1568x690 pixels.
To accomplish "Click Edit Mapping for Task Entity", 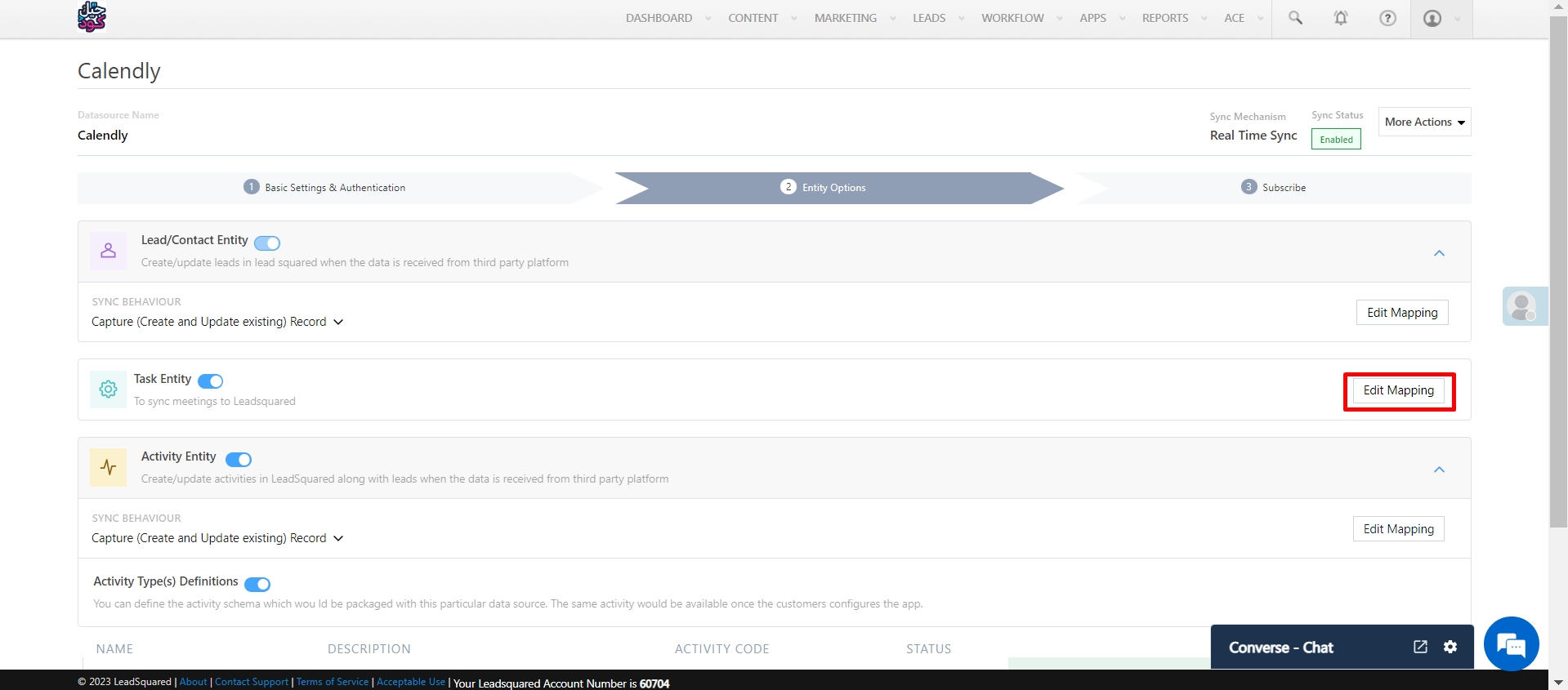I will click(1399, 390).
